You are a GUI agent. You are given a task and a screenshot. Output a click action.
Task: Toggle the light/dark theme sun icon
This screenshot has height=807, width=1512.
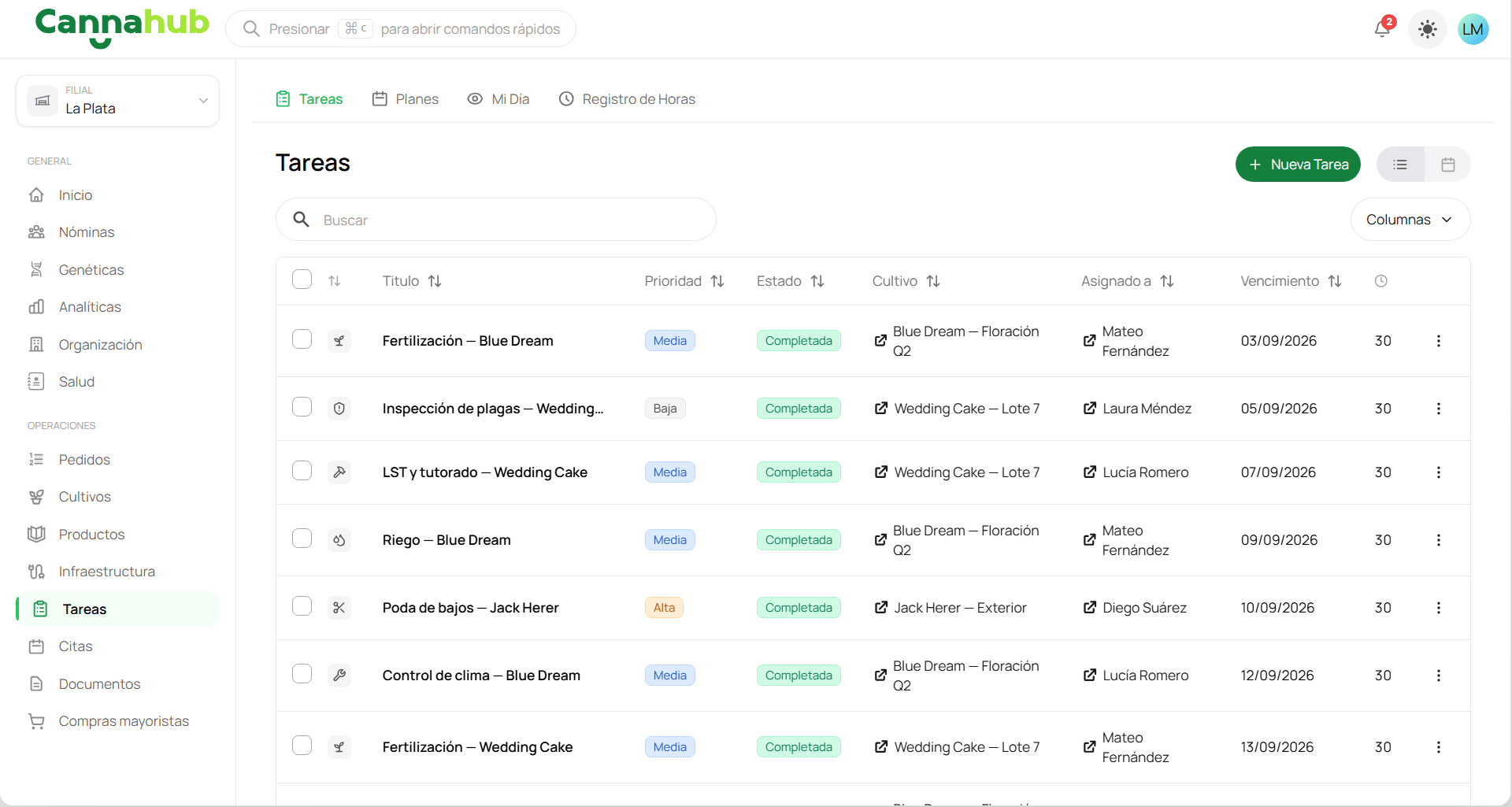pos(1427,30)
